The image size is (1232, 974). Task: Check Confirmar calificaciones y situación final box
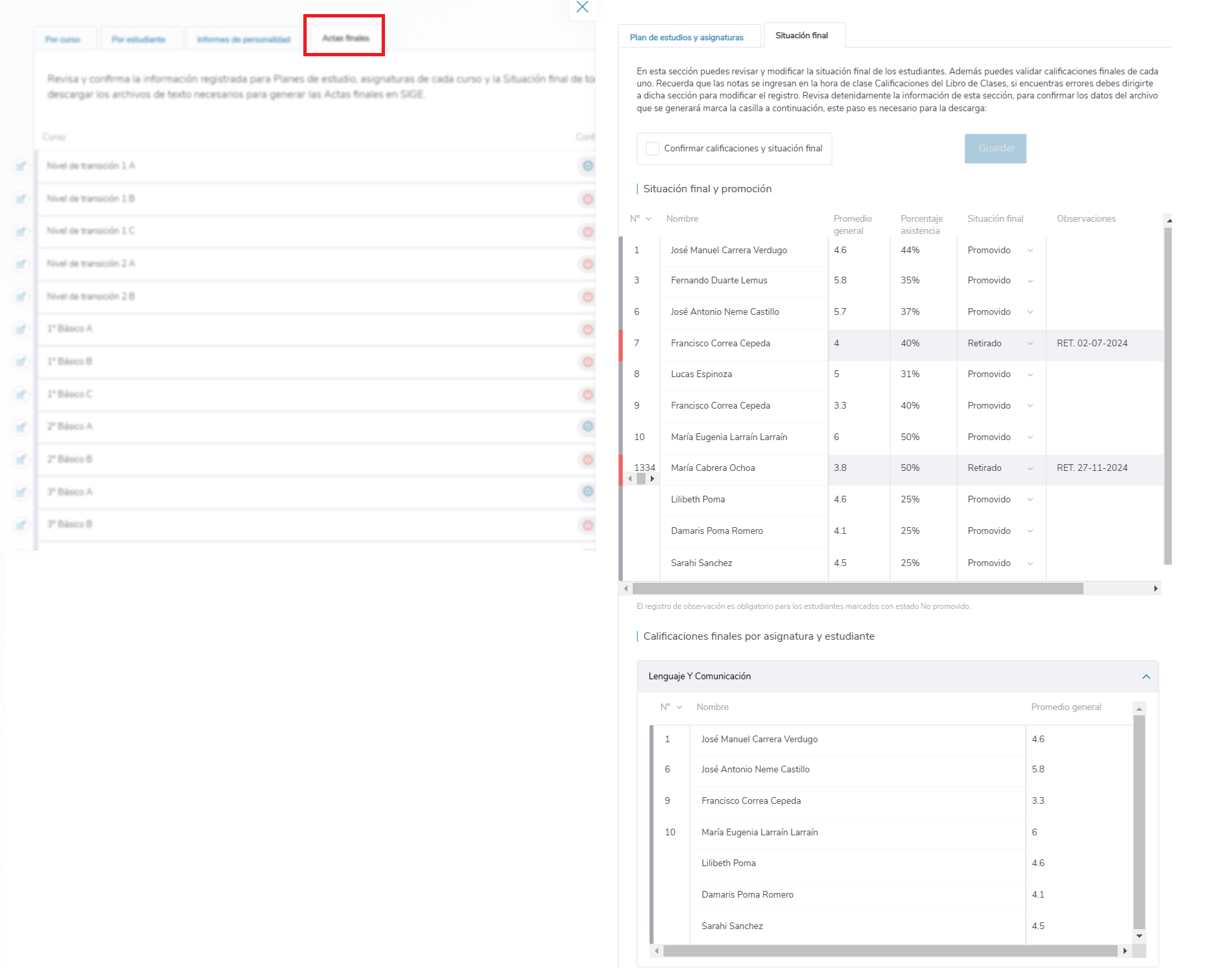pyautogui.click(x=652, y=149)
